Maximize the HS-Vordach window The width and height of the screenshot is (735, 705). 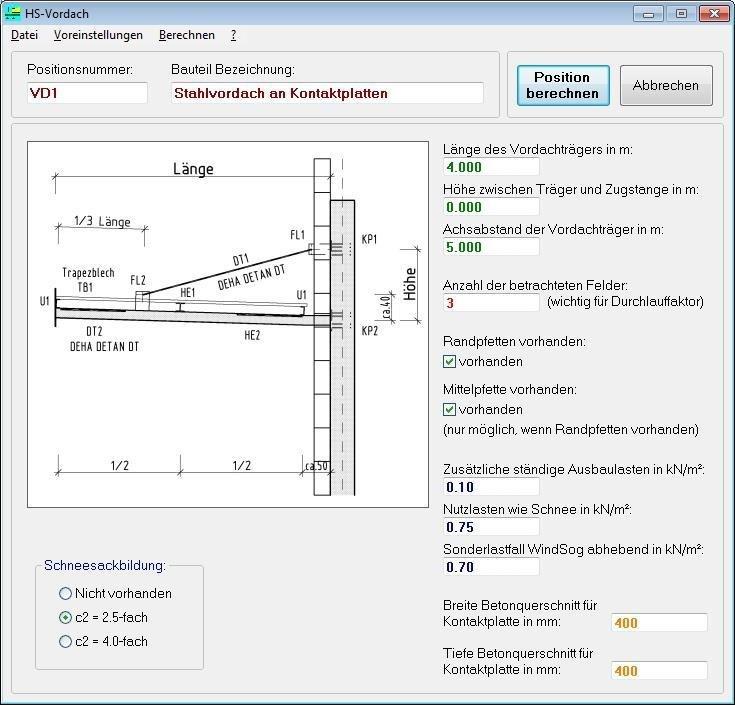pyautogui.click(x=681, y=14)
